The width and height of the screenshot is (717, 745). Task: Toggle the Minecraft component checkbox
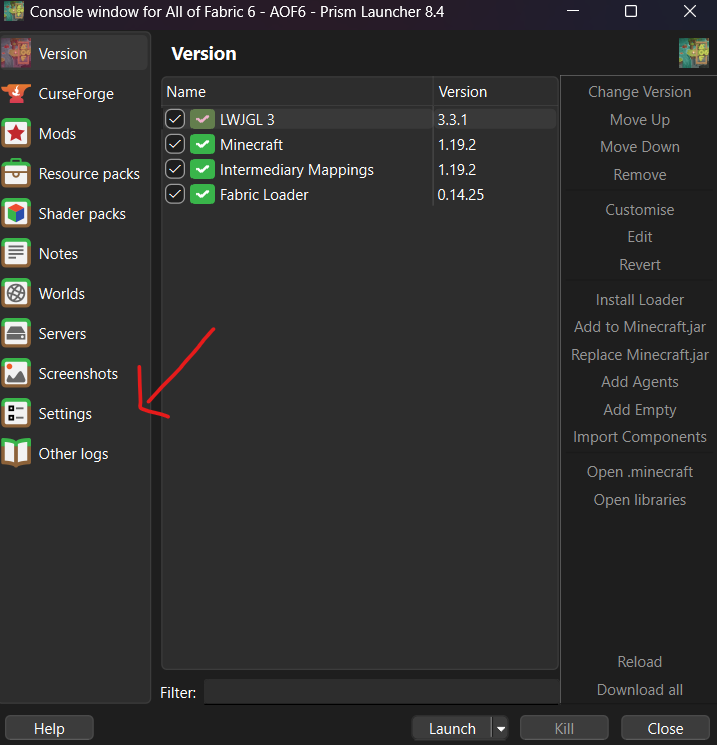click(175, 144)
